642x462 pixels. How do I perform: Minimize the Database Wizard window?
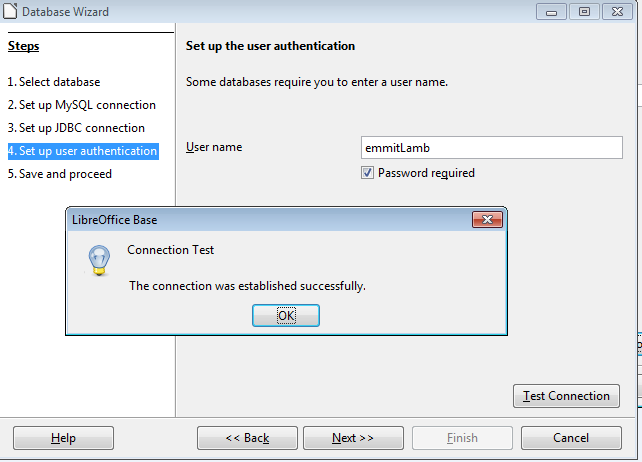[551, 11]
